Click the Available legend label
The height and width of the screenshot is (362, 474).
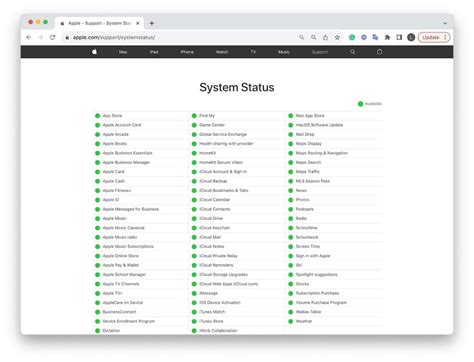point(373,104)
